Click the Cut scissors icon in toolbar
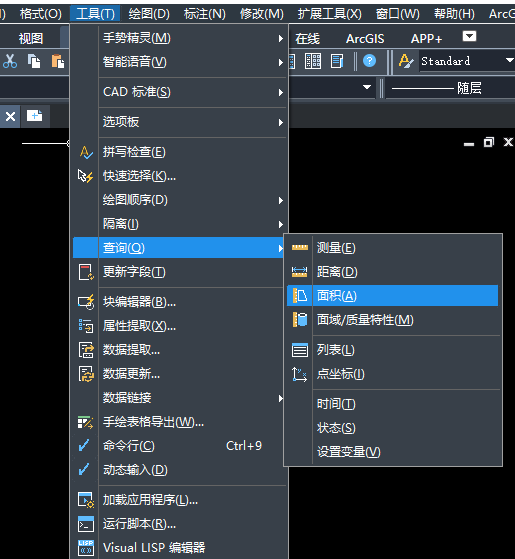 (x=10, y=61)
